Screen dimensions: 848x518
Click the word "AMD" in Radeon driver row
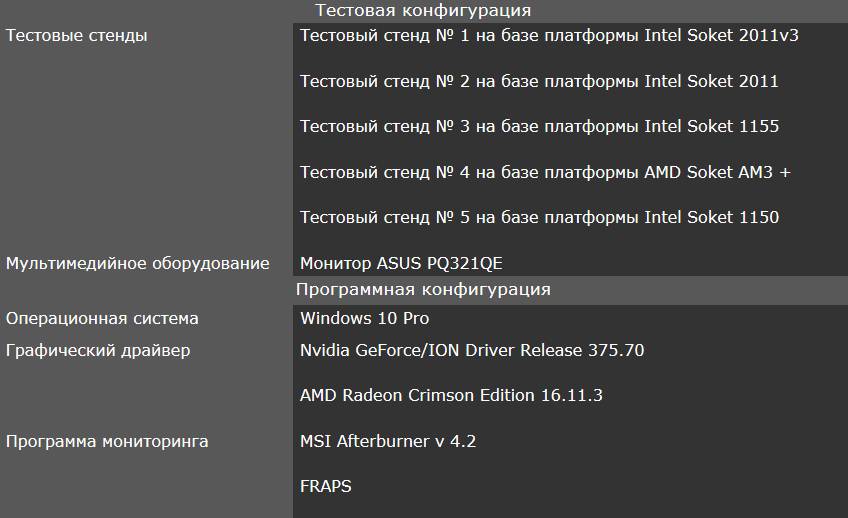[319, 395]
